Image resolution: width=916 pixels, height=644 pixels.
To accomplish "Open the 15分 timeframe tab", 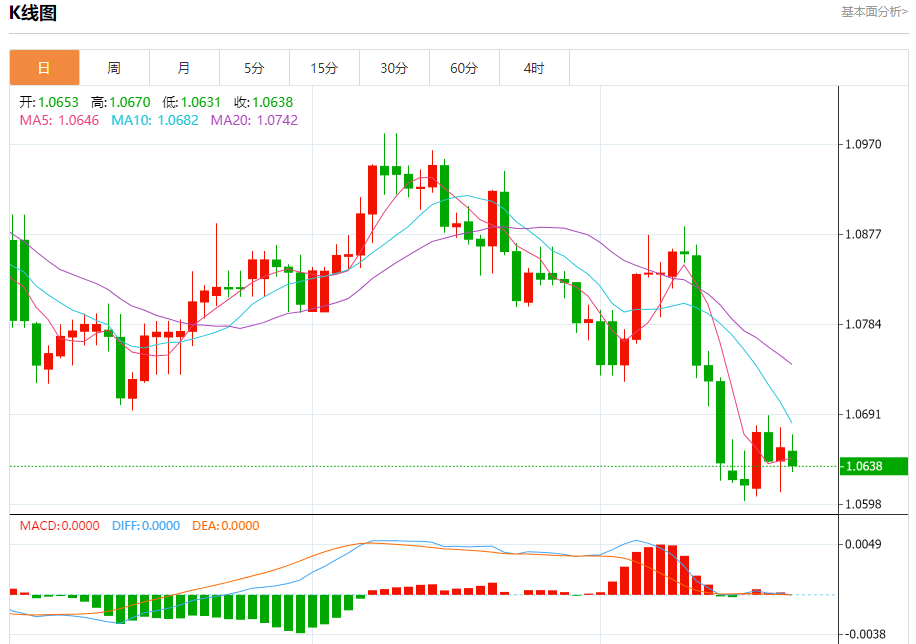I will (325, 68).
